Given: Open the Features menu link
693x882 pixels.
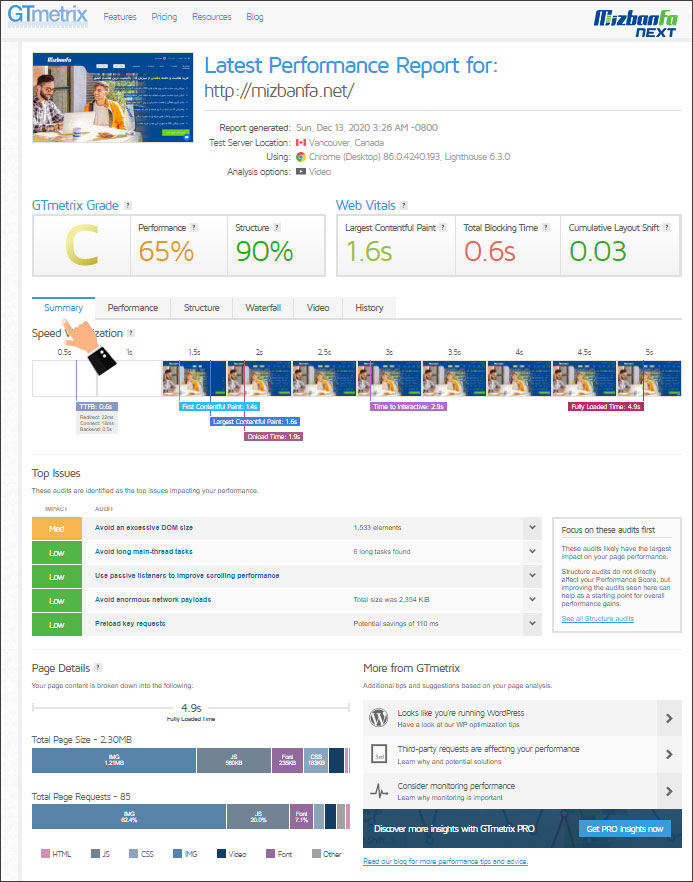Looking at the screenshot, I should [x=120, y=17].
